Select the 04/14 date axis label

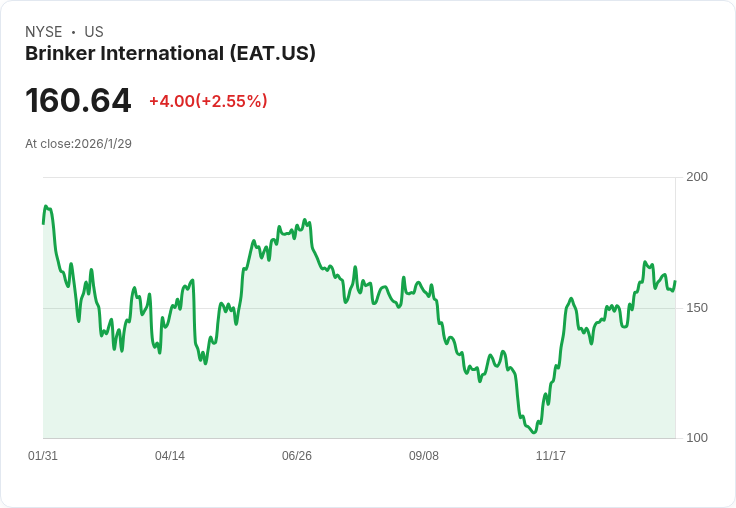point(170,455)
